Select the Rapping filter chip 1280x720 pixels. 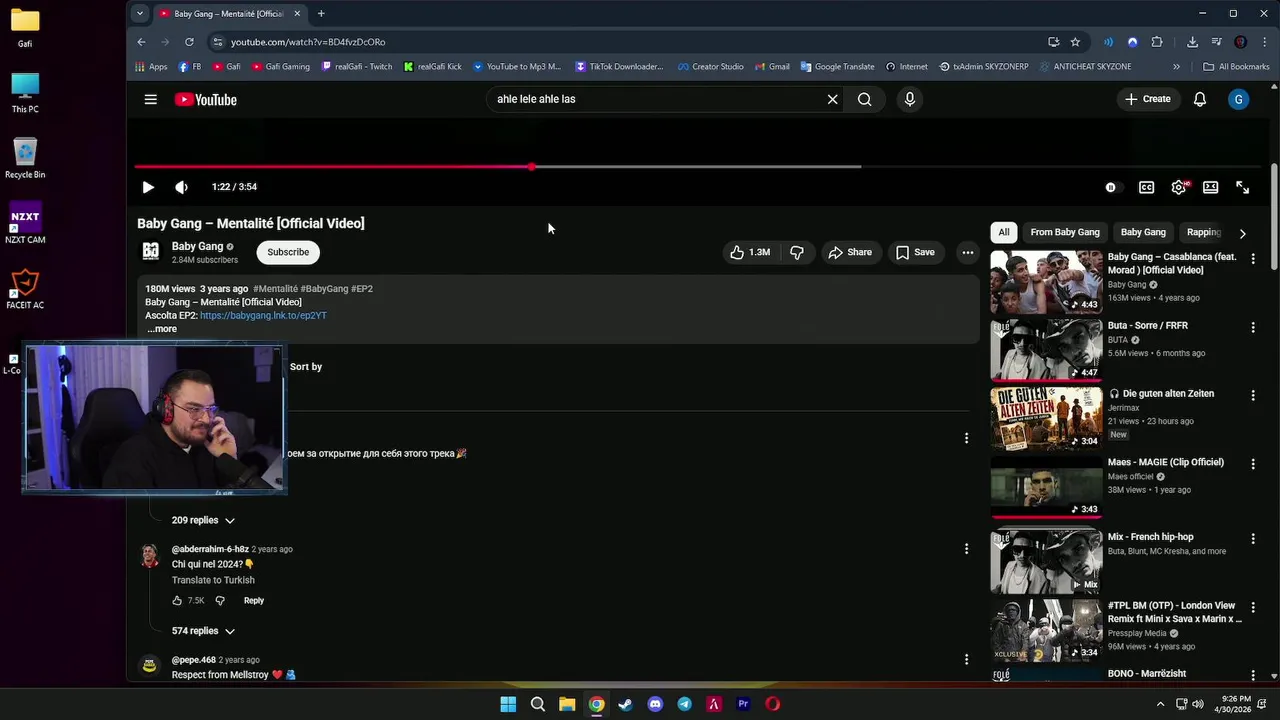pos(1203,232)
